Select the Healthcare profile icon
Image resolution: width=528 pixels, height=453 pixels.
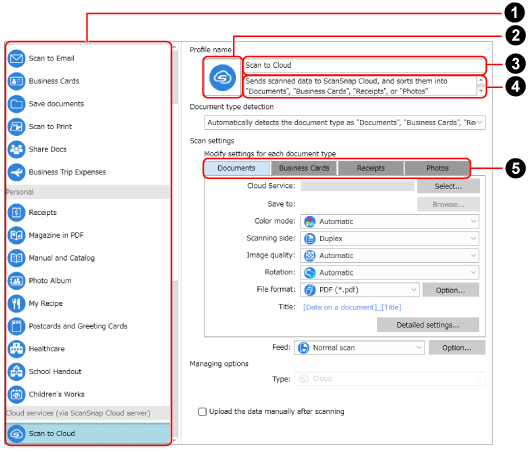(16, 349)
